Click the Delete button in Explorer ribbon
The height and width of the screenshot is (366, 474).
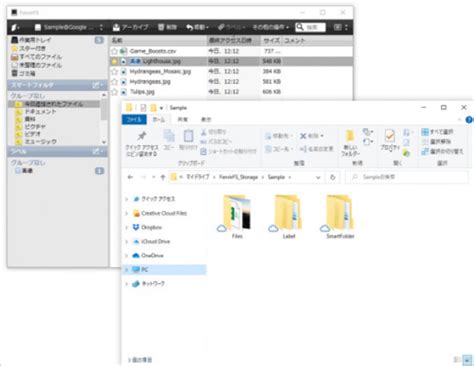[311, 136]
